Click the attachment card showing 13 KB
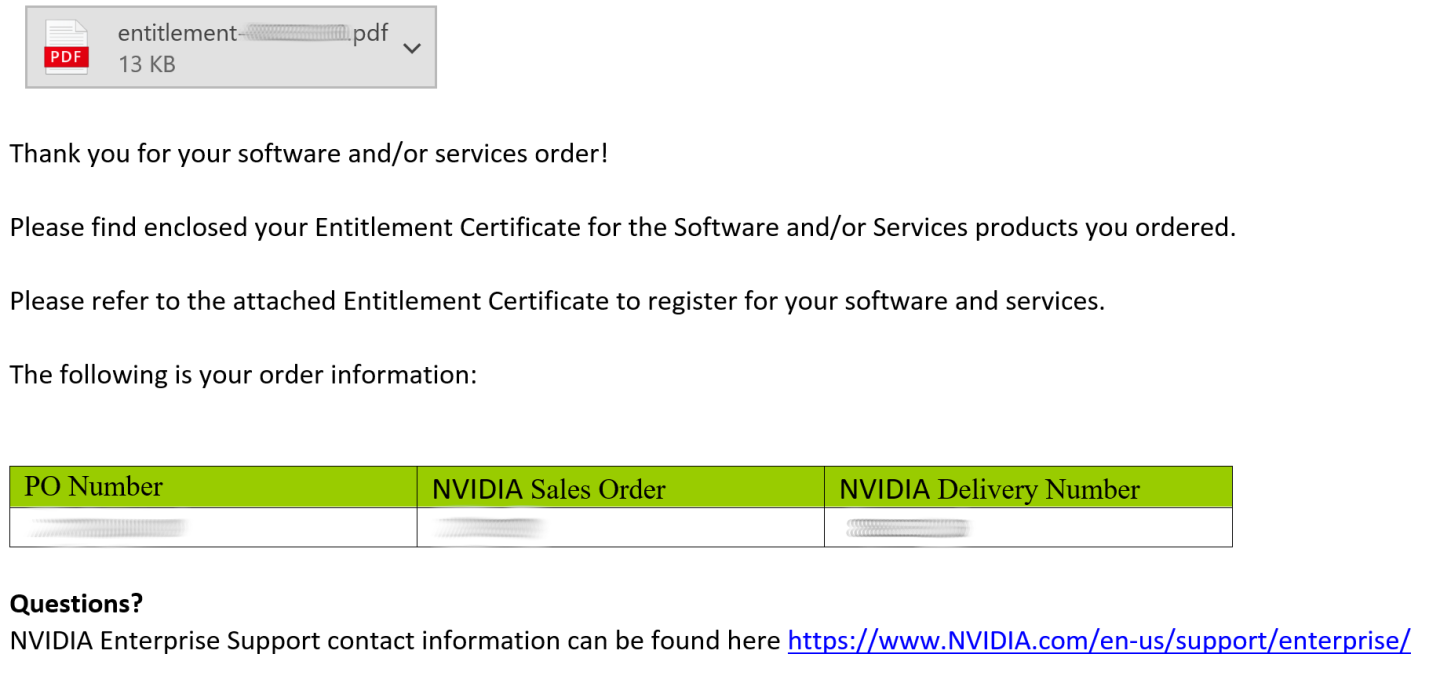1440x694 pixels. click(230, 45)
